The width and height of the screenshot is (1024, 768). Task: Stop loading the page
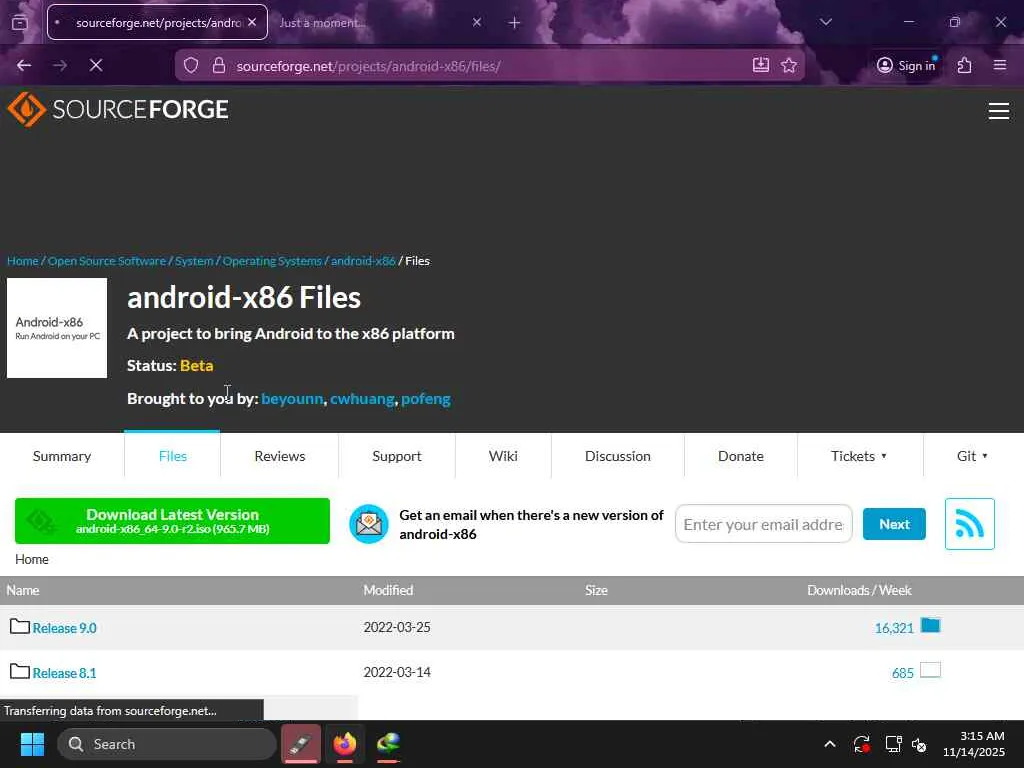pyautogui.click(x=96, y=65)
